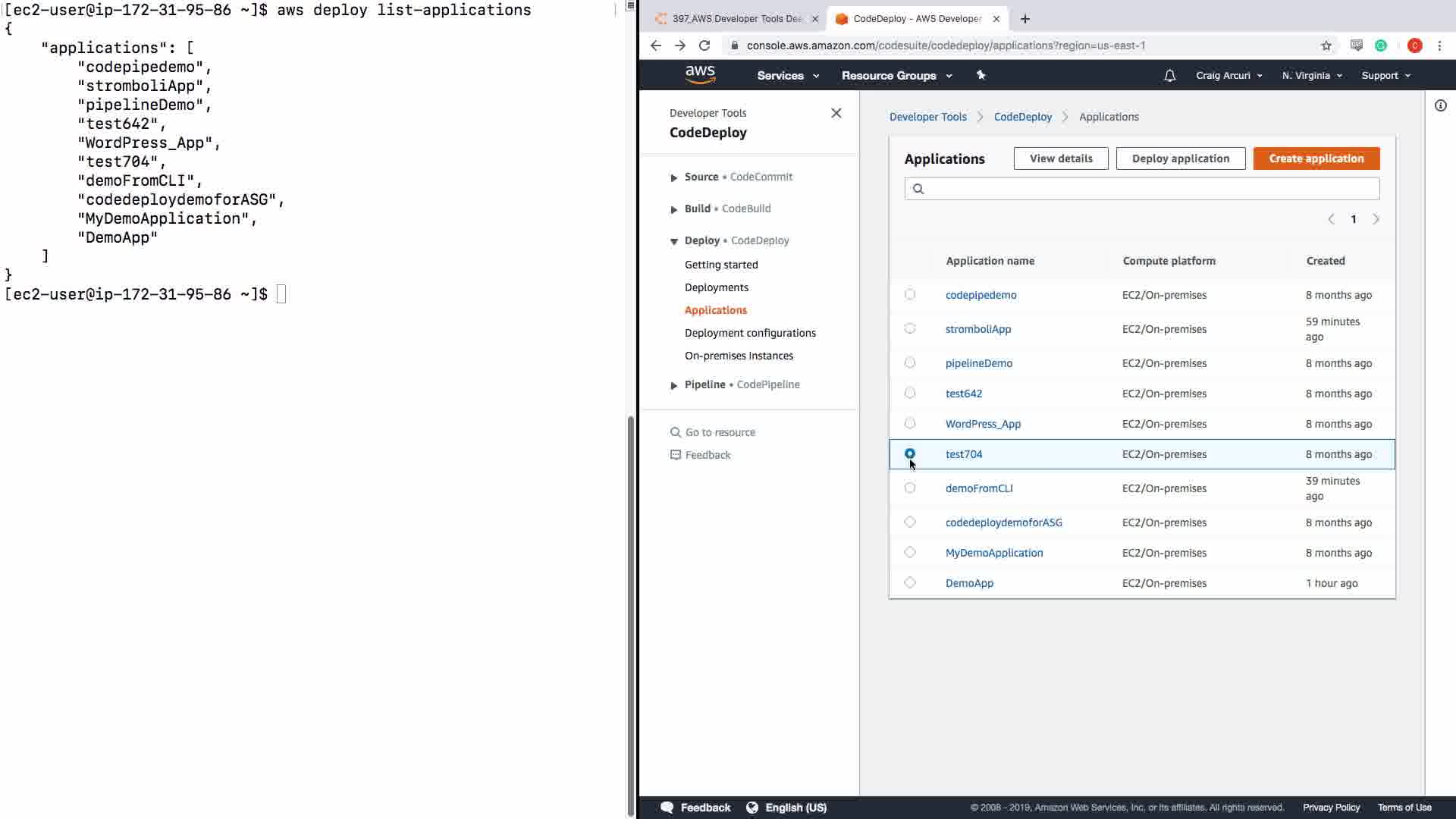Screen dimensions: 1456x819
Task: Open a new browser tab
Action: point(1025,19)
